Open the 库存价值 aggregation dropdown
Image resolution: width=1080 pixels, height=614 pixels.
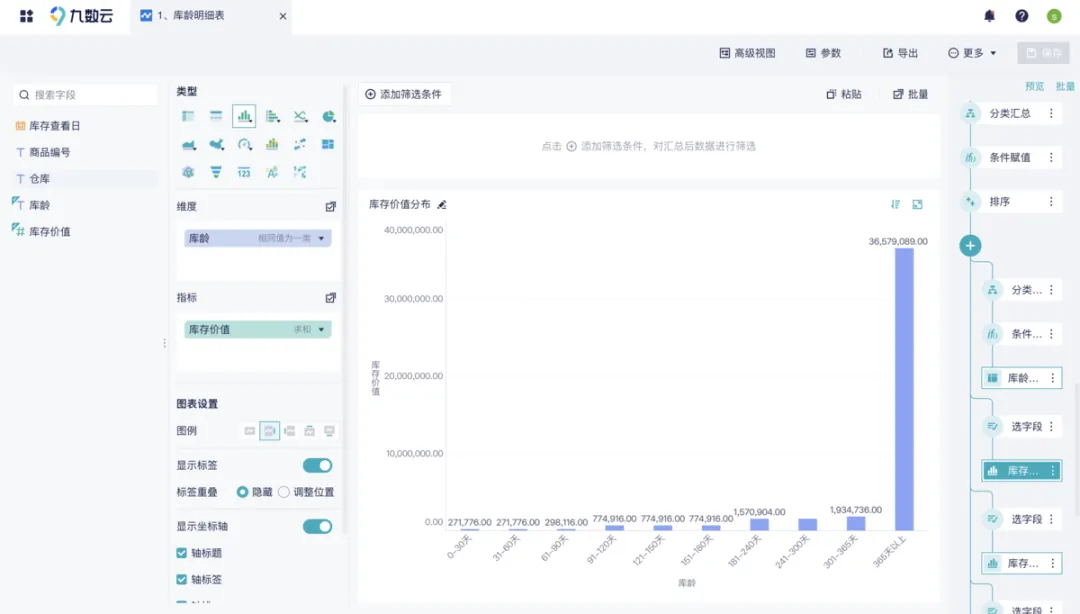click(321, 329)
